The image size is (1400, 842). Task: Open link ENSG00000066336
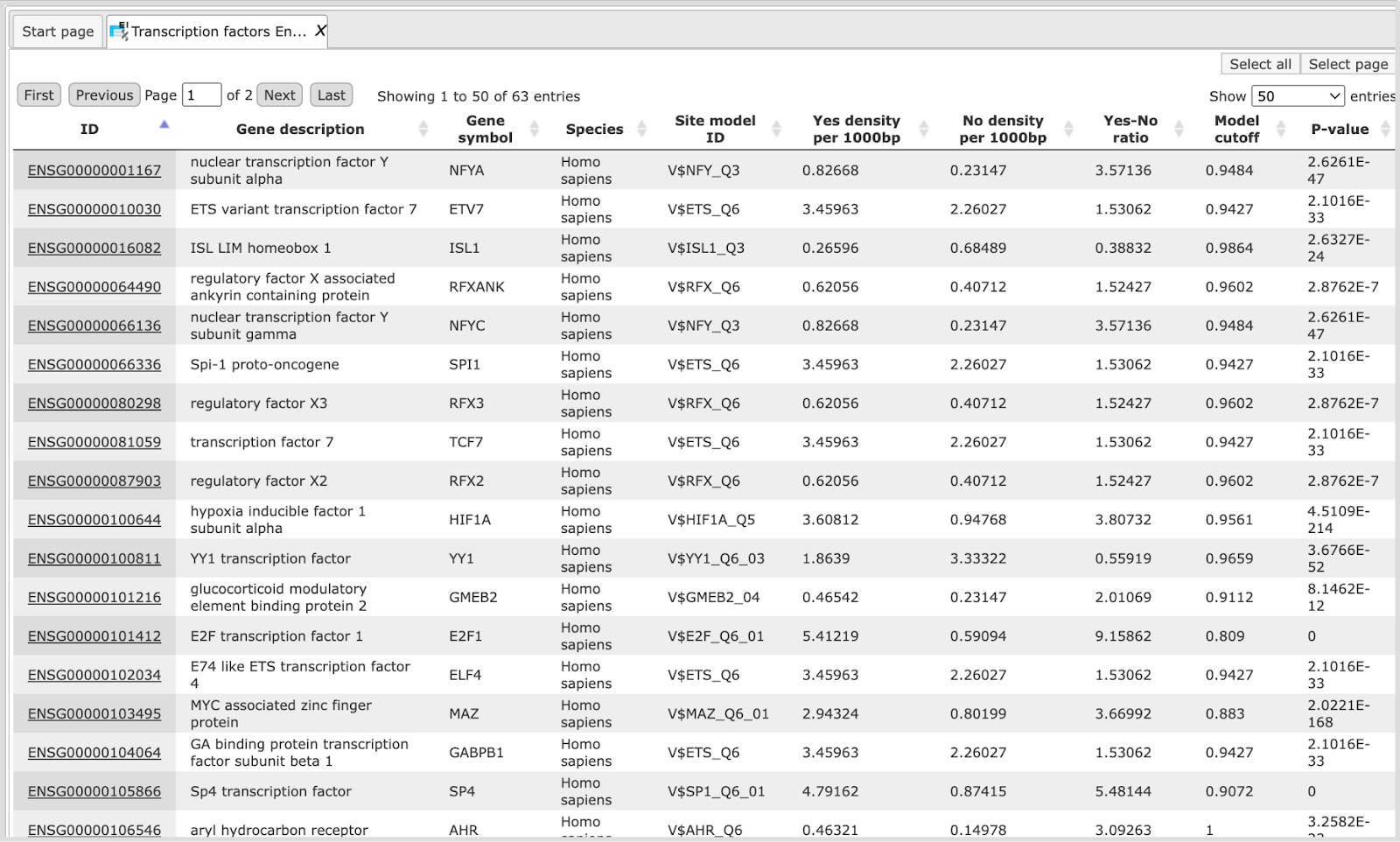coord(94,364)
